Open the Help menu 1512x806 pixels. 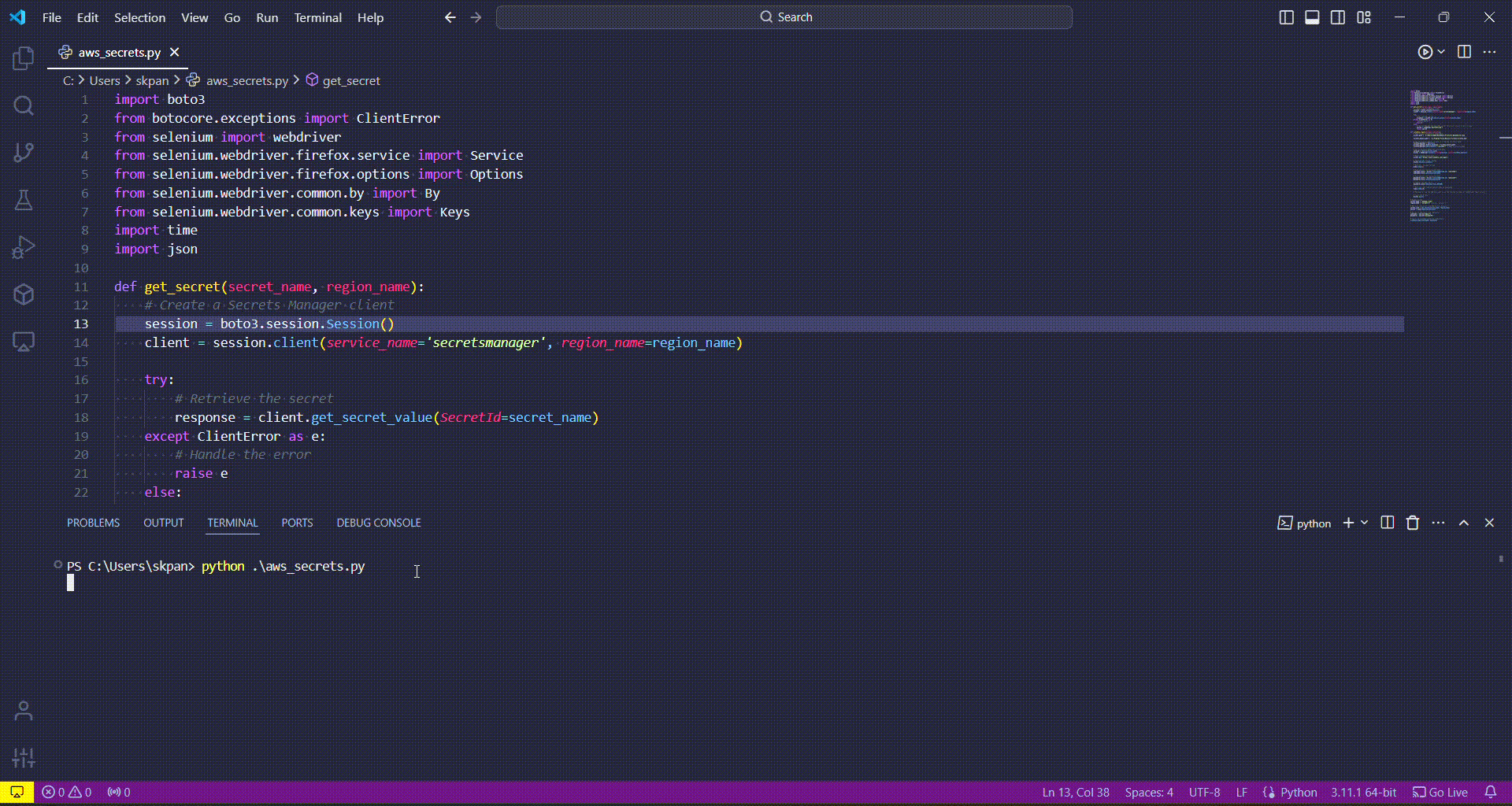click(x=370, y=17)
